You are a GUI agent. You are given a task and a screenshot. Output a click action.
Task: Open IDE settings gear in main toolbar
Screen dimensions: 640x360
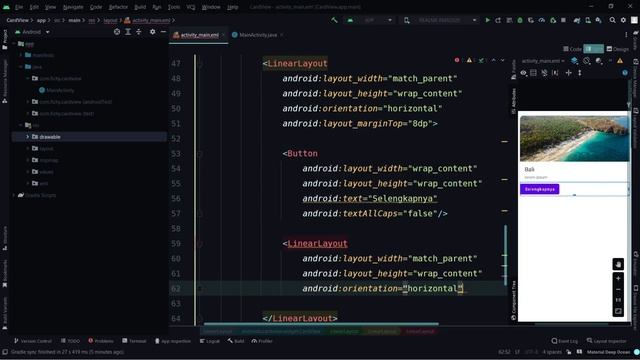click(623, 20)
